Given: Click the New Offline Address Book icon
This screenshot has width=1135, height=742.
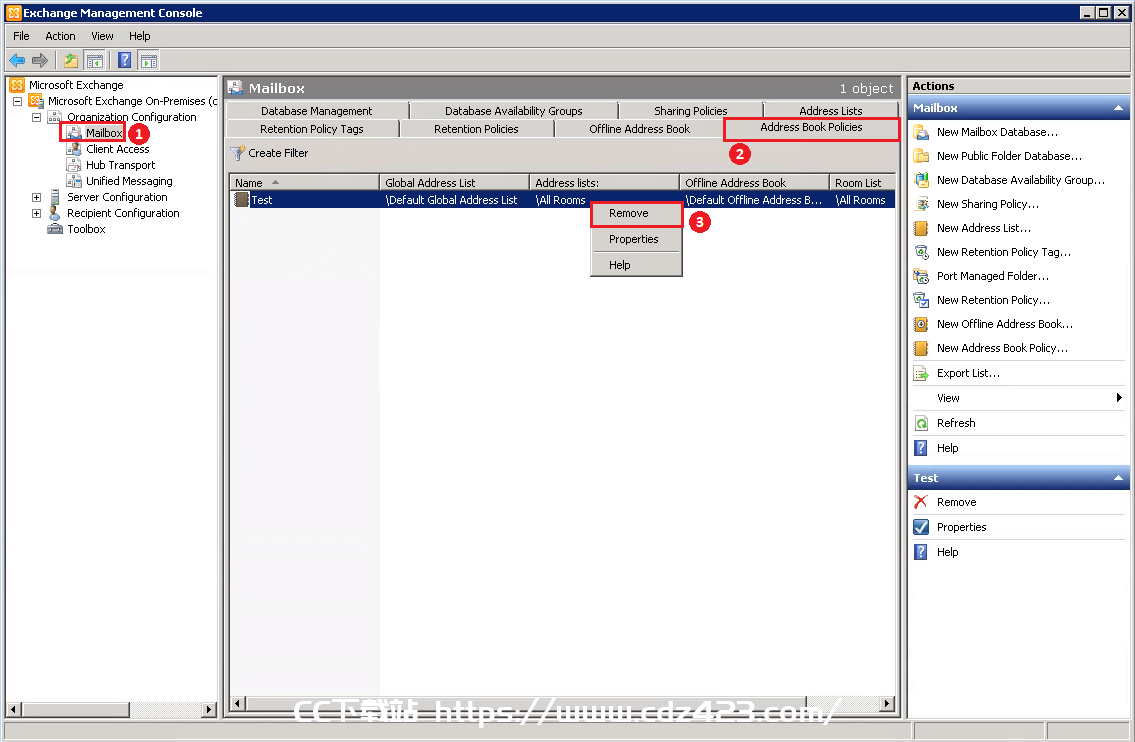Looking at the screenshot, I should [x=921, y=324].
